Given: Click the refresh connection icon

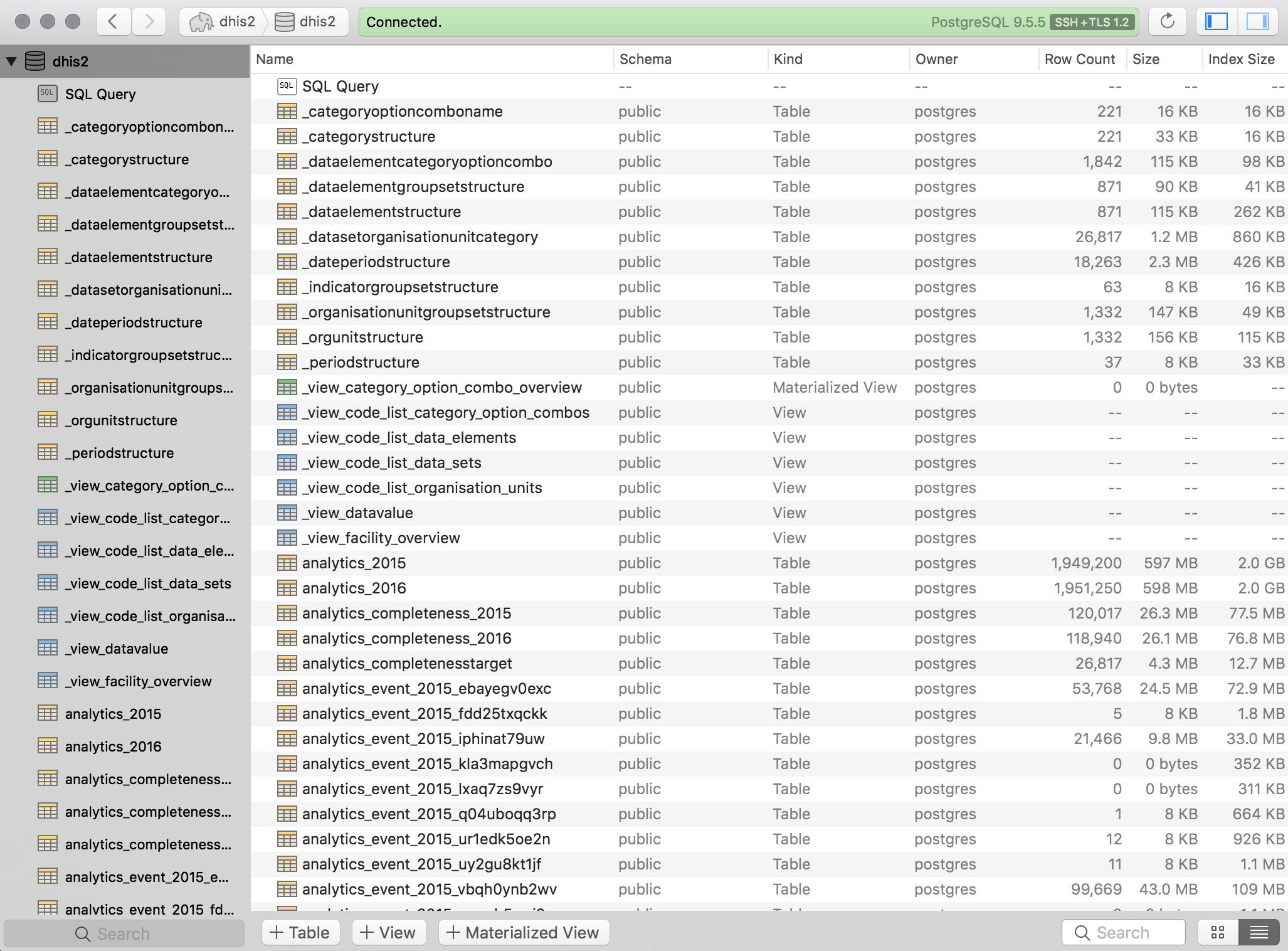Looking at the screenshot, I should tap(1167, 22).
